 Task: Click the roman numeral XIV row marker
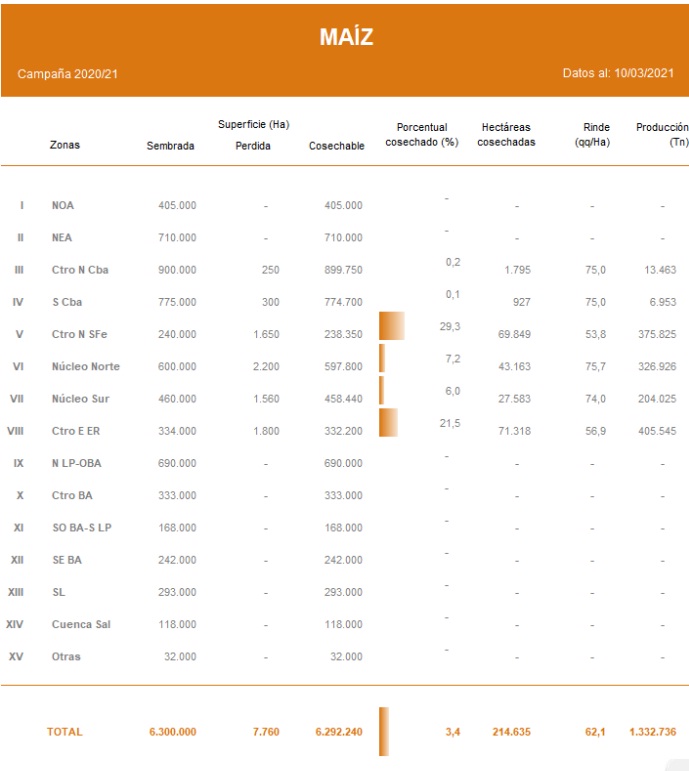click(x=15, y=624)
